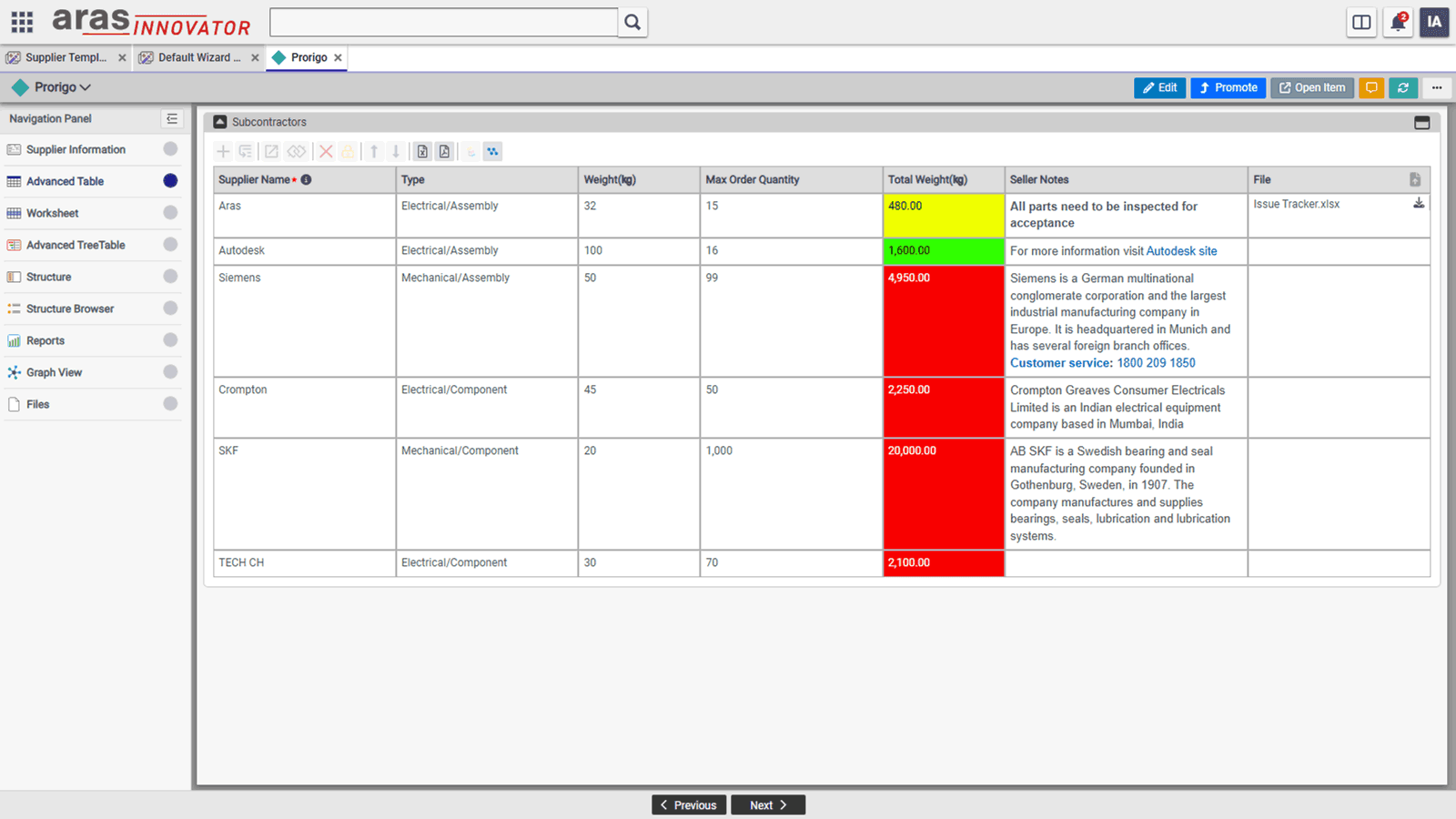Click the move row up arrow

[x=374, y=152]
